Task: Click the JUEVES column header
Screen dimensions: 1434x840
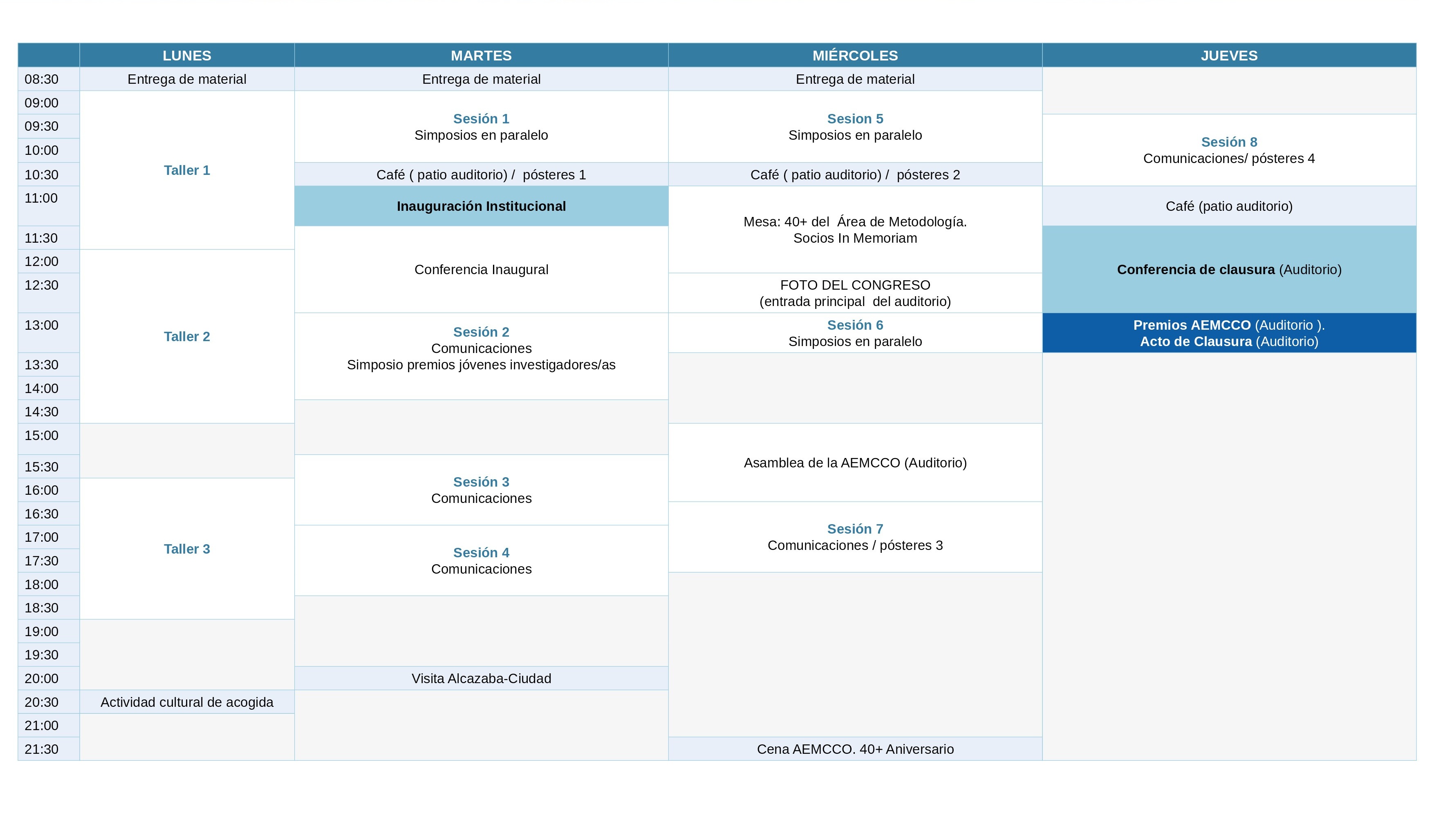Action: (x=1228, y=55)
